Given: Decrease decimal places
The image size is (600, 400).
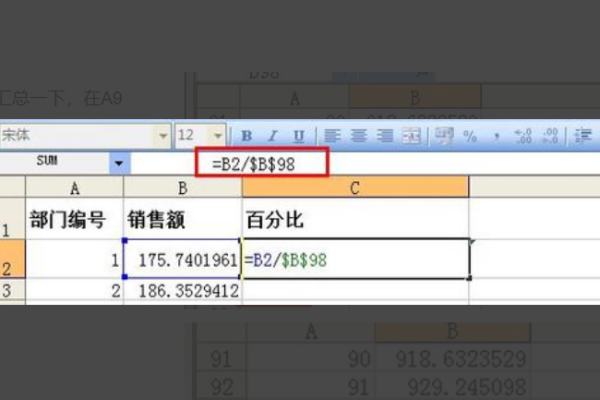Looking at the screenshot, I should coord(550,136).
